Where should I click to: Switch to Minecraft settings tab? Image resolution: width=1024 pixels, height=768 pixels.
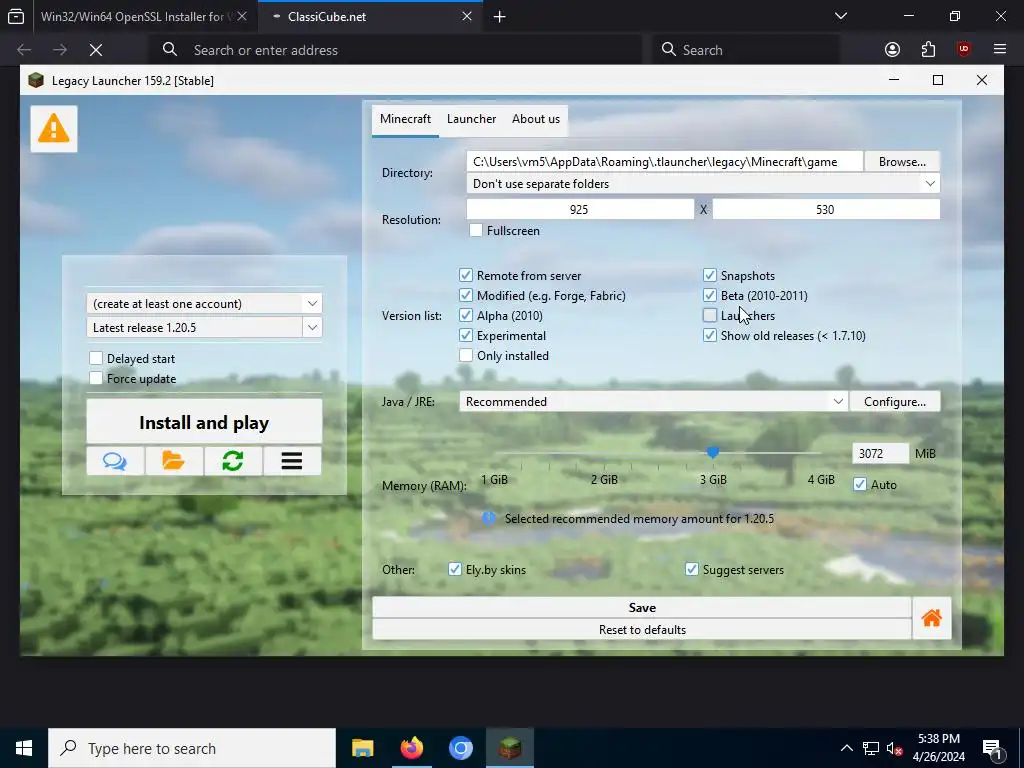(x=405, y=119)
